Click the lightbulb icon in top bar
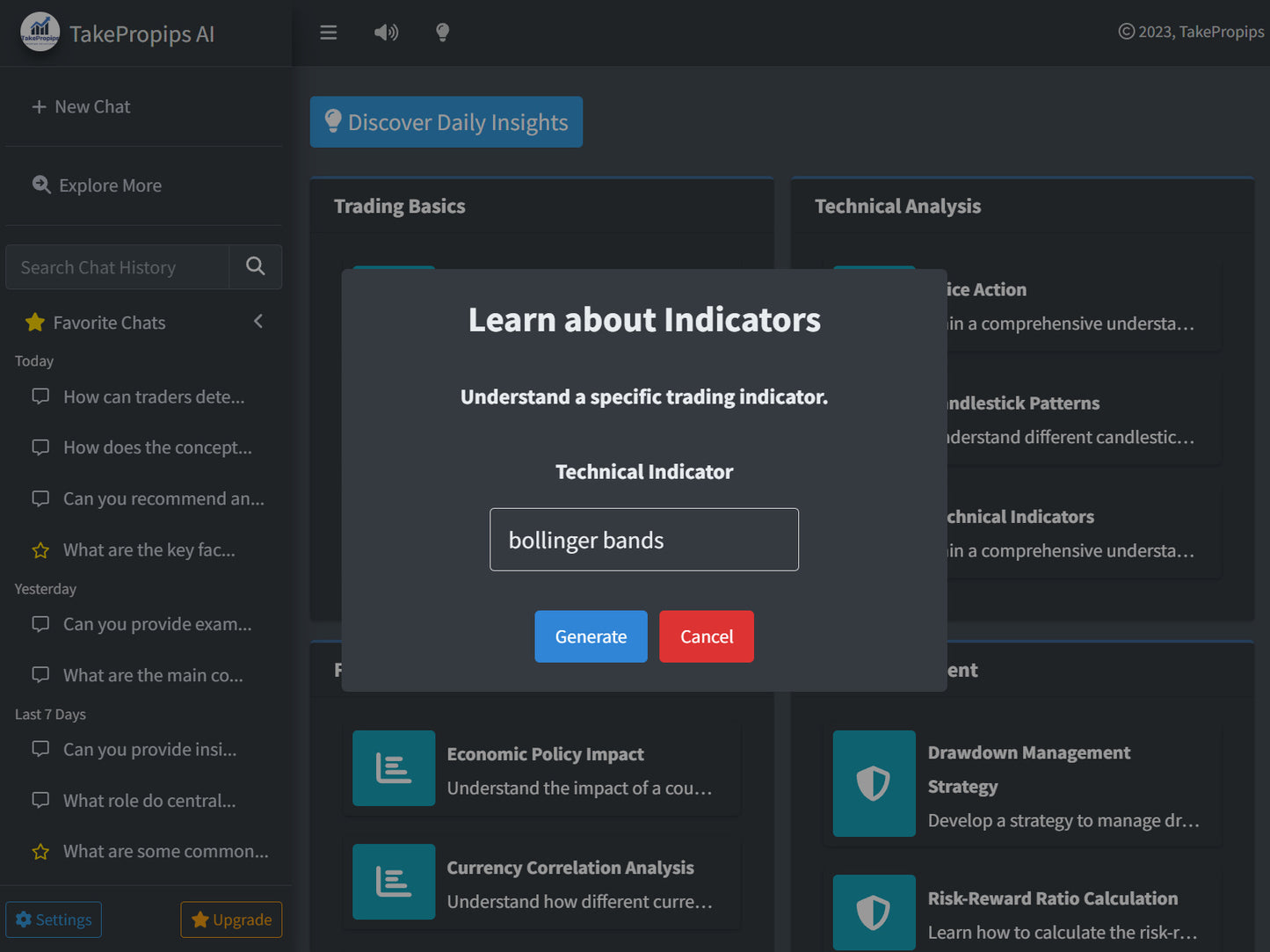This screenshot has height=952, width=1270. (443, 33)
